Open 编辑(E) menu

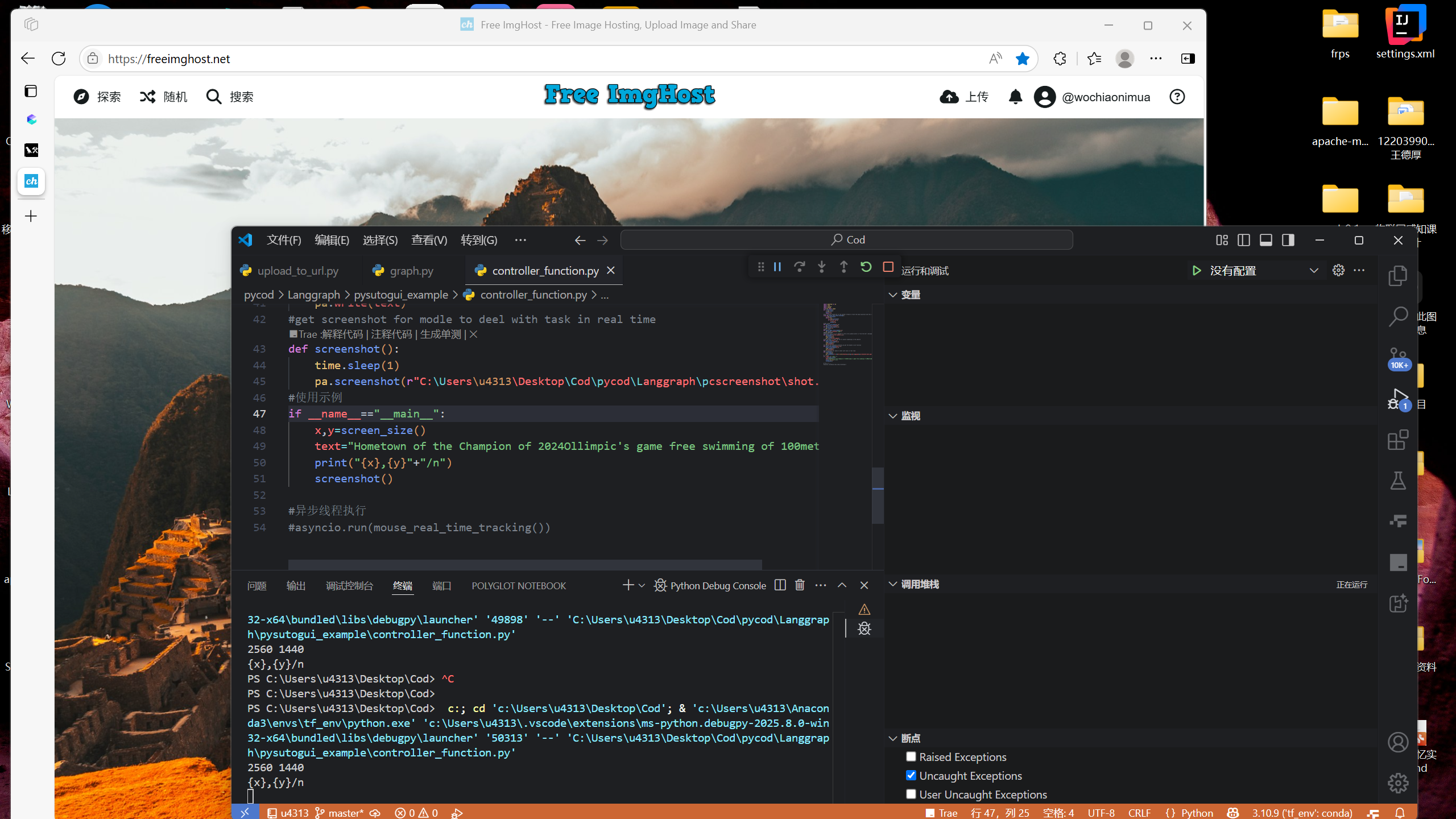pyautogui.click(x=332, y=240)
